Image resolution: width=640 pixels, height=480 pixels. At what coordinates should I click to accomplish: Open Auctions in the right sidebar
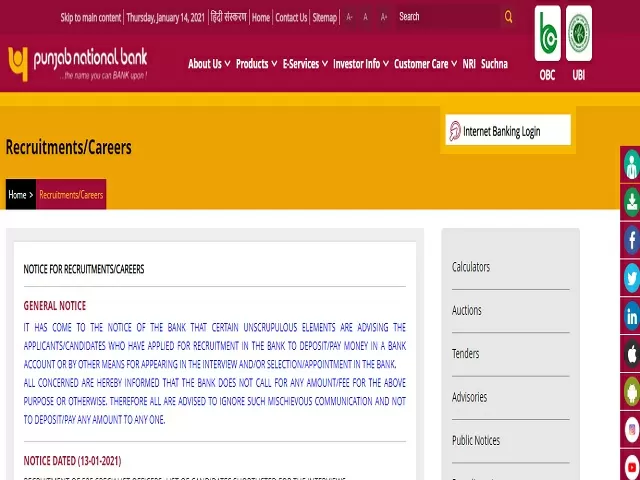click(467, 310)
